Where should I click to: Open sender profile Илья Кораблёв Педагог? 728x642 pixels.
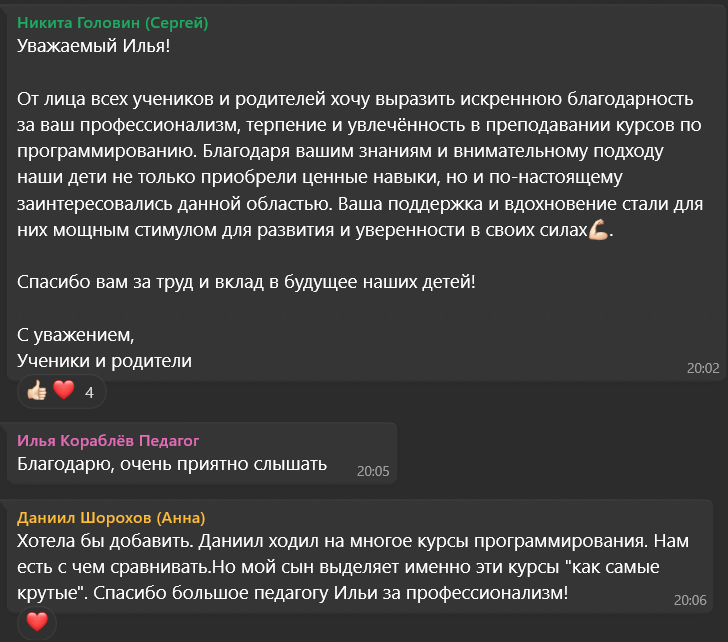[108, 441]
